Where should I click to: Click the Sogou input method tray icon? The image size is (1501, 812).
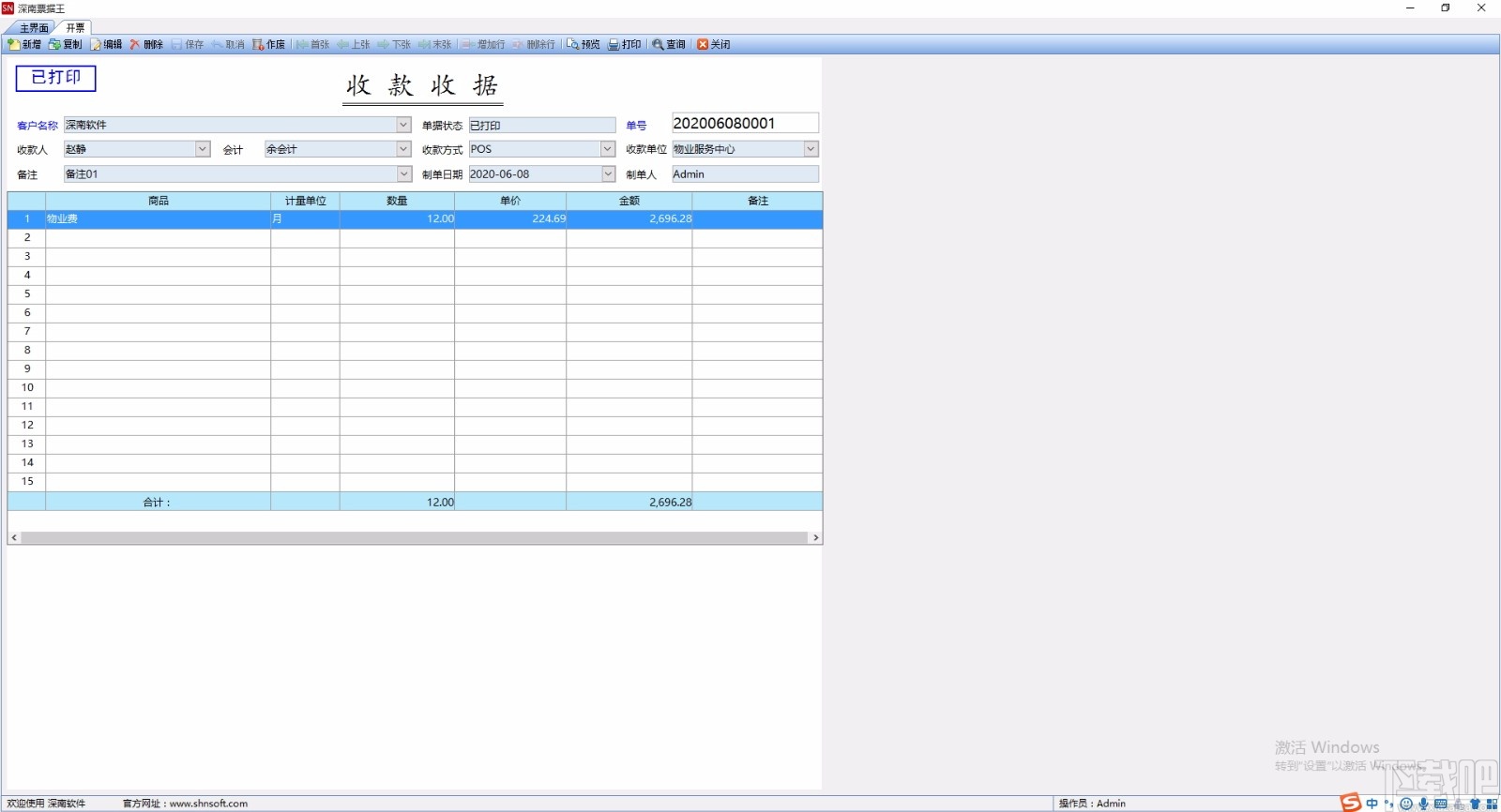coord(1350,803)
